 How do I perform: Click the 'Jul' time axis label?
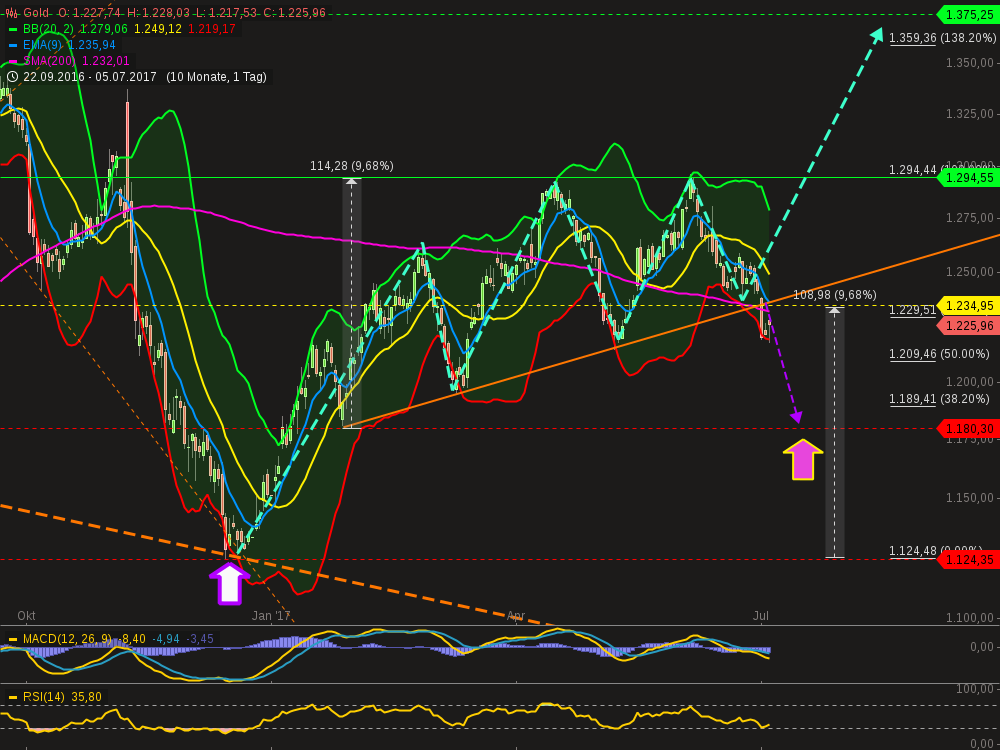coord(761,615)
